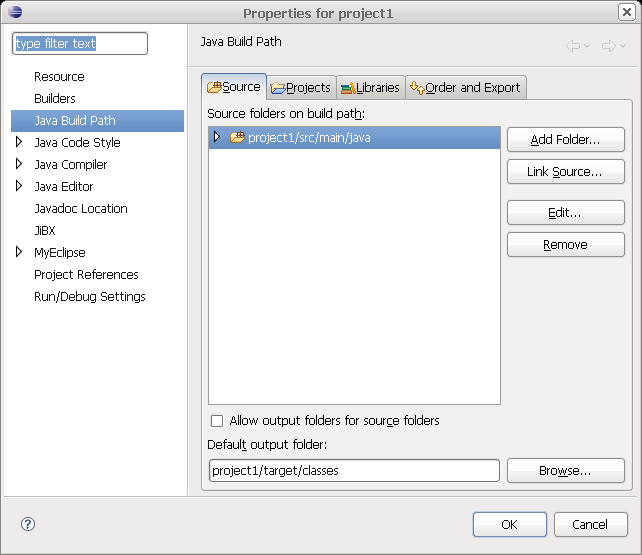Click the Add Folder button

[565, 140]
